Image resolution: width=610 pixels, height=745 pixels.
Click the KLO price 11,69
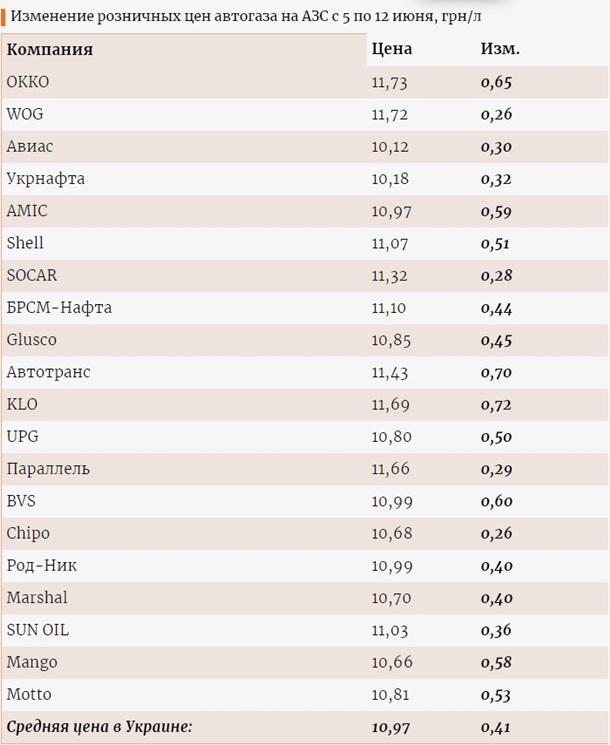390,404
